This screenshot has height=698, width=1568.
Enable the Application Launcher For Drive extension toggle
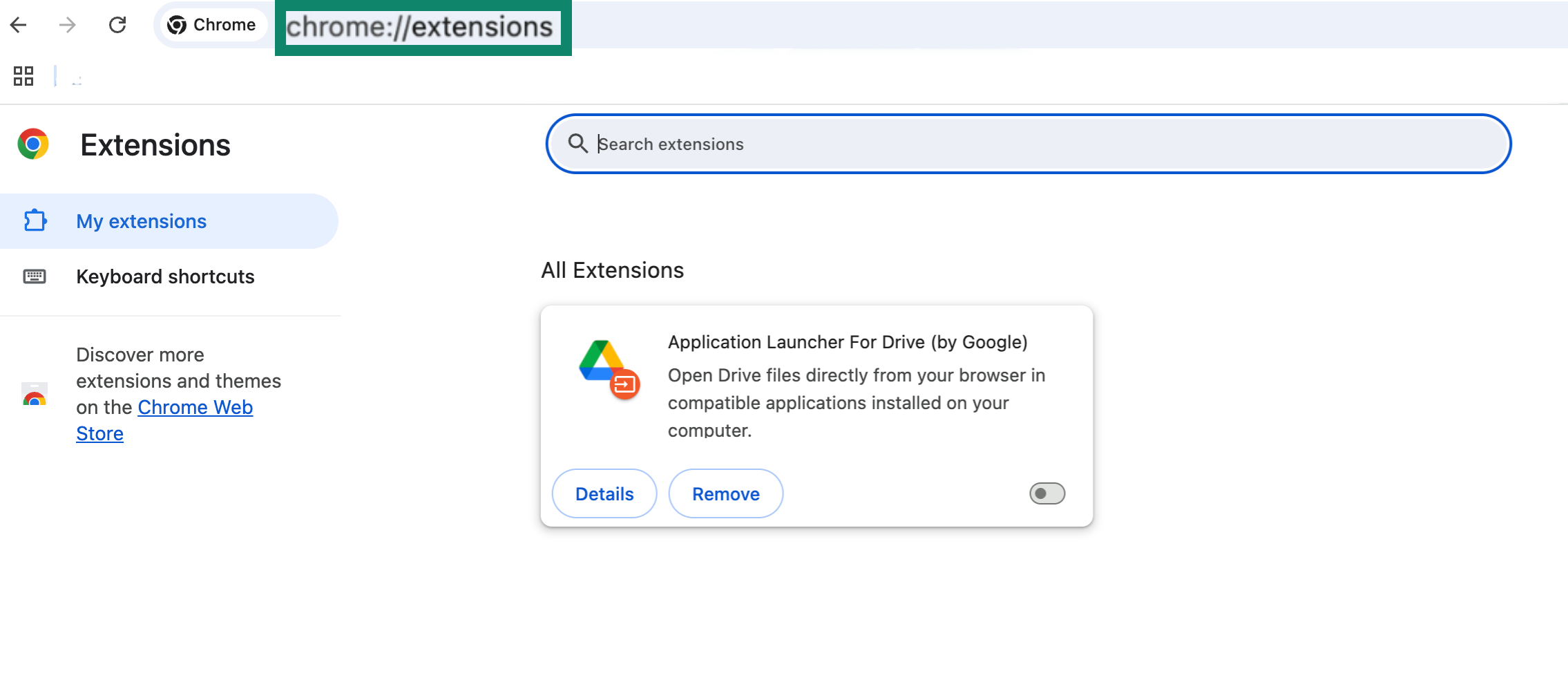[x=1047, y=493]
